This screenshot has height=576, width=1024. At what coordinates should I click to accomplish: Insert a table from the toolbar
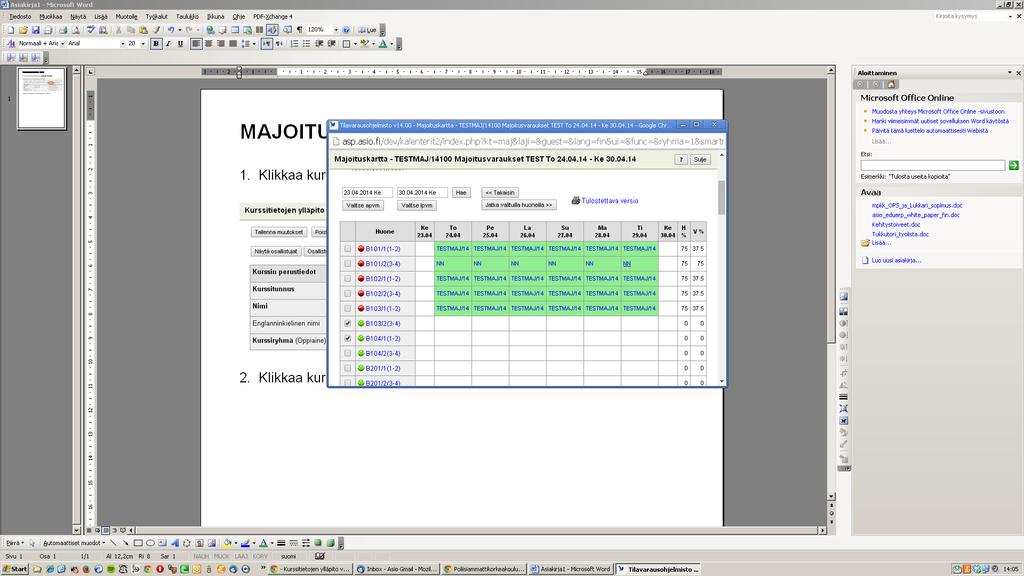point(235,30)
